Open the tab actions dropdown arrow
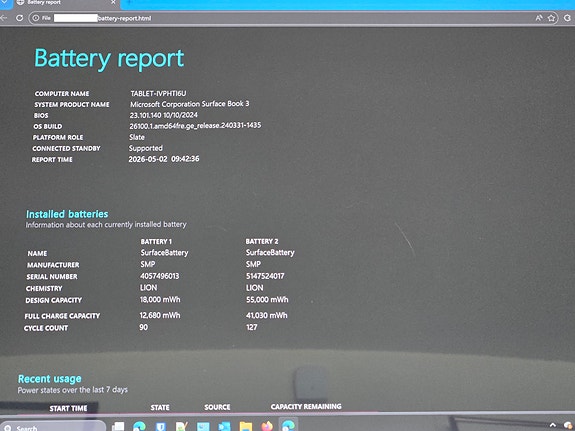Viewport: 575px width, 431px height. [5, 3]
